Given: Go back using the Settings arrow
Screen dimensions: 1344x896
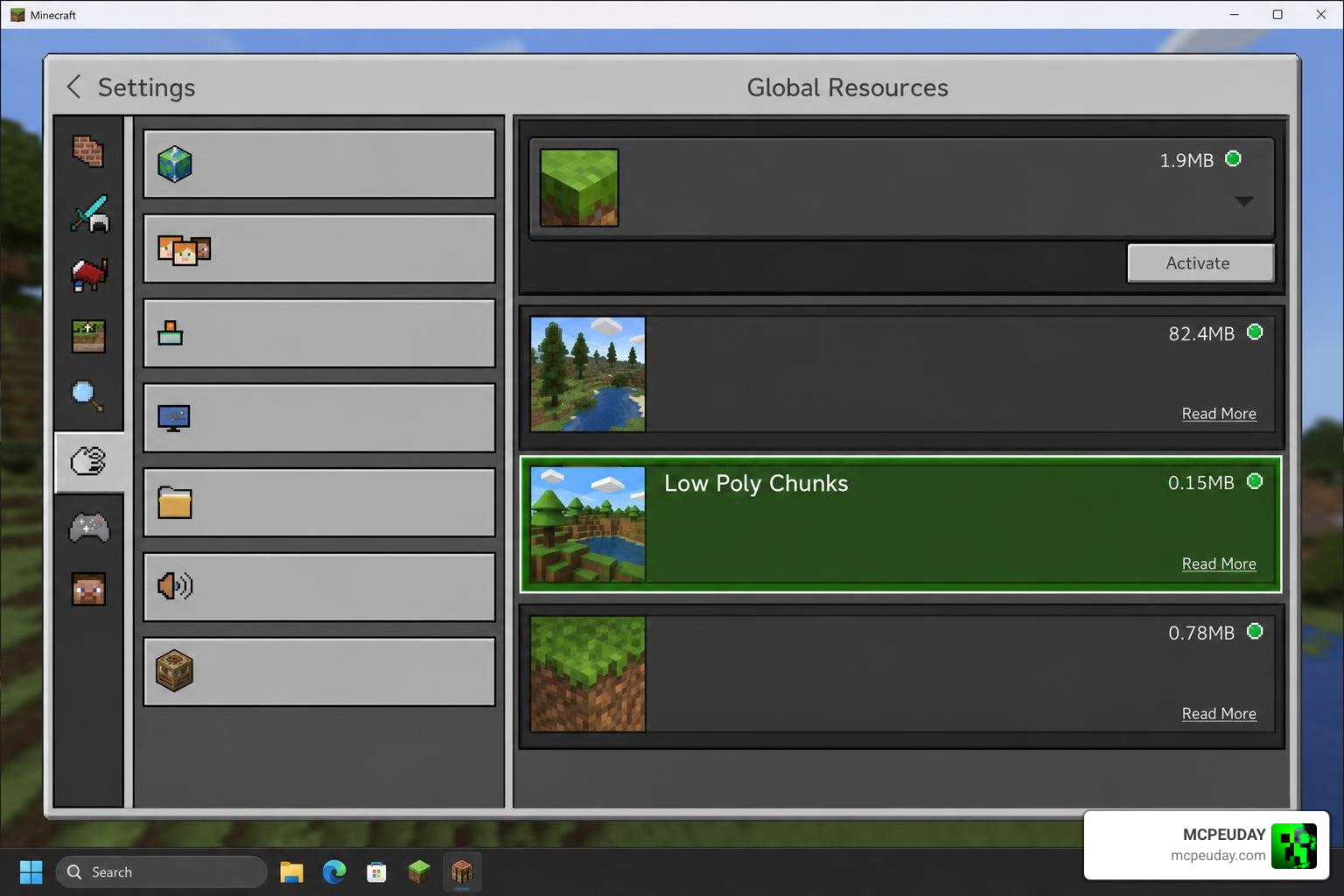Looking at the screenshot, I should click(74, 87).
